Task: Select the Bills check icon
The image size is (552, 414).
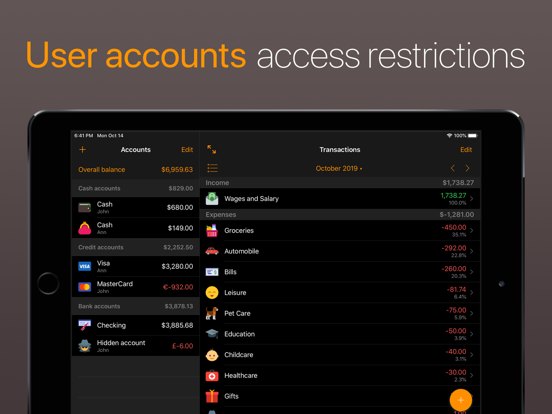Action: [x=212, y=272]
